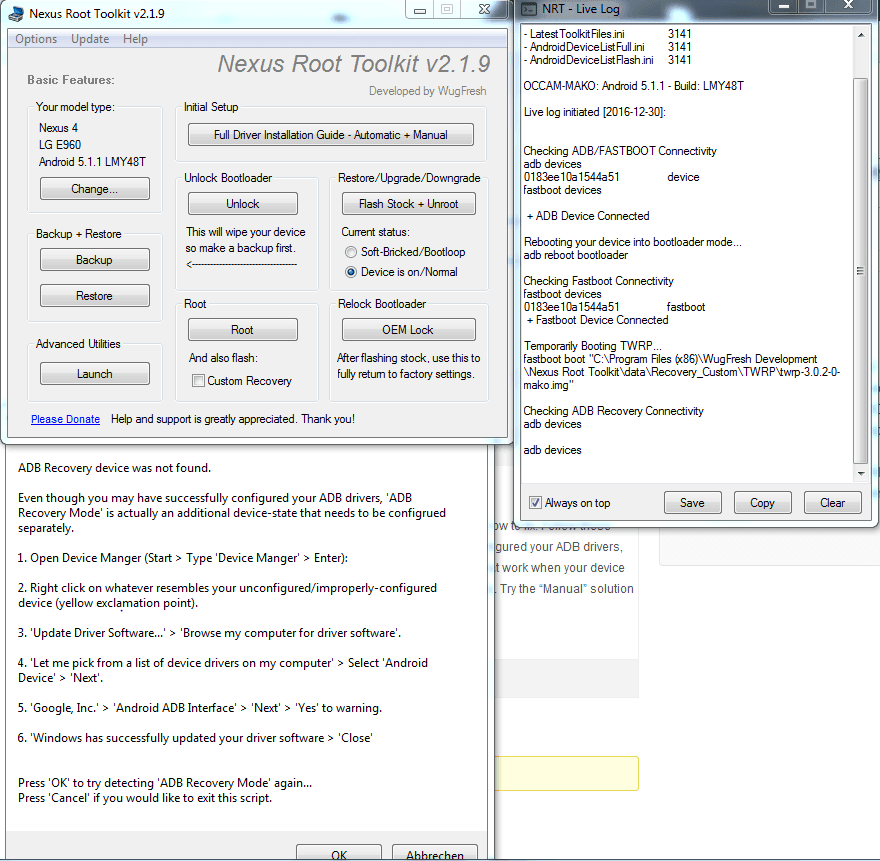Image resolution: width=880 pixels, height=861 pixels.
Task: Click 'Checking Fastboot Connectivity' log line
Action: (x=598, y=281)
